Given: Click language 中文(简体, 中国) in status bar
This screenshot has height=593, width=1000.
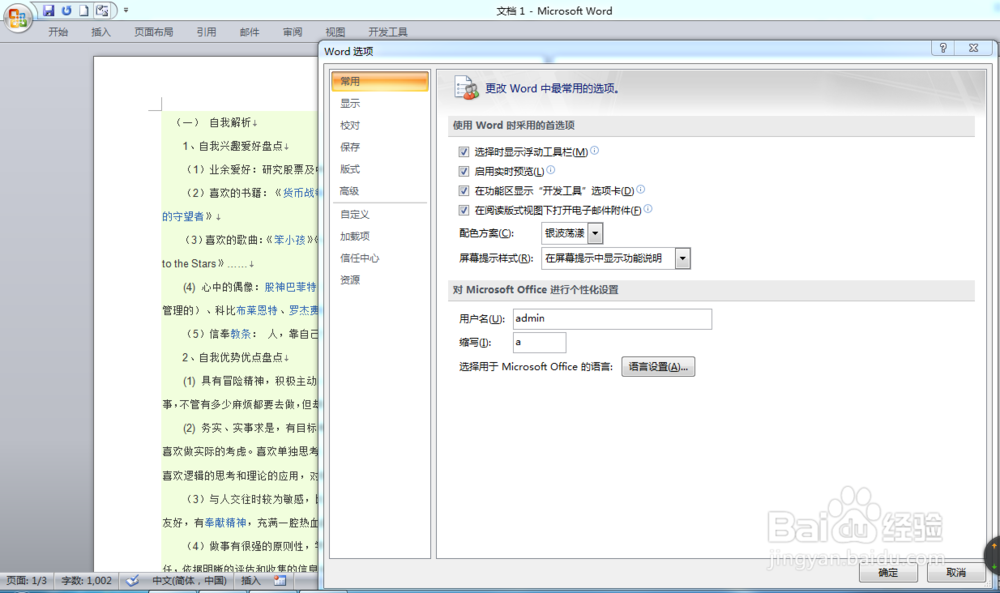Looking at the screenshot, I should [x=189, y=580].
